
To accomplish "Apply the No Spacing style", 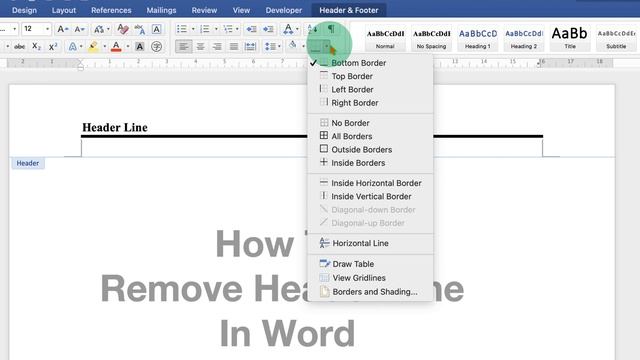I will pyautogui.click(x=431, y=39).
